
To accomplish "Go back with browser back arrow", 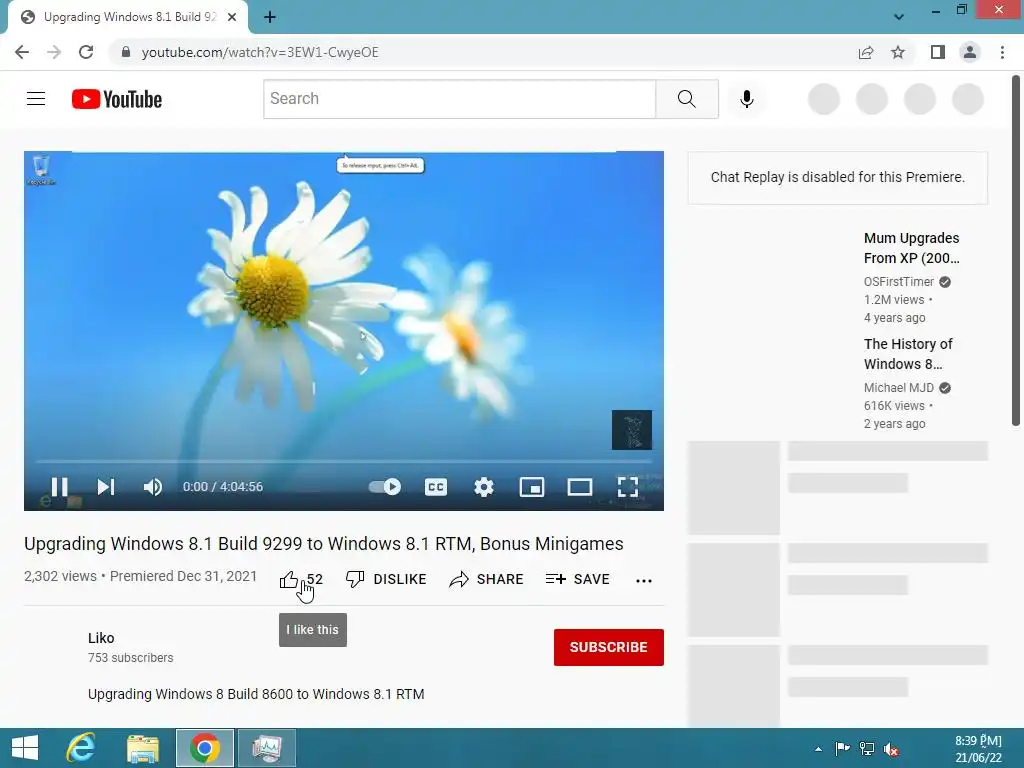I will tap(22, 52).
